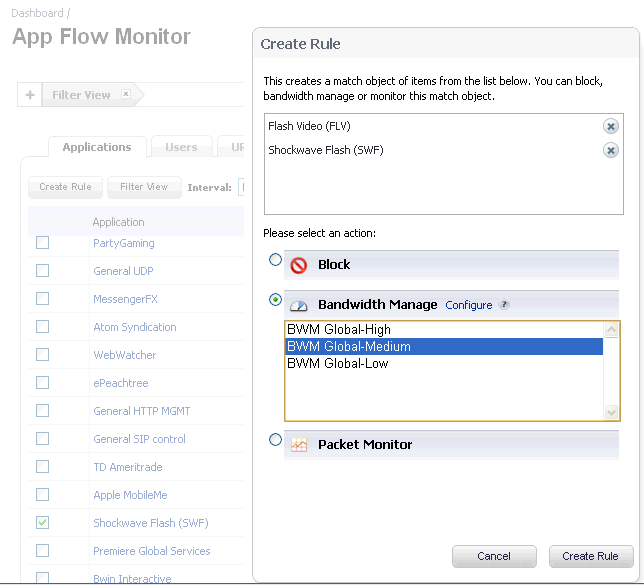Close the Filter View tag with x

pos(125,94)
